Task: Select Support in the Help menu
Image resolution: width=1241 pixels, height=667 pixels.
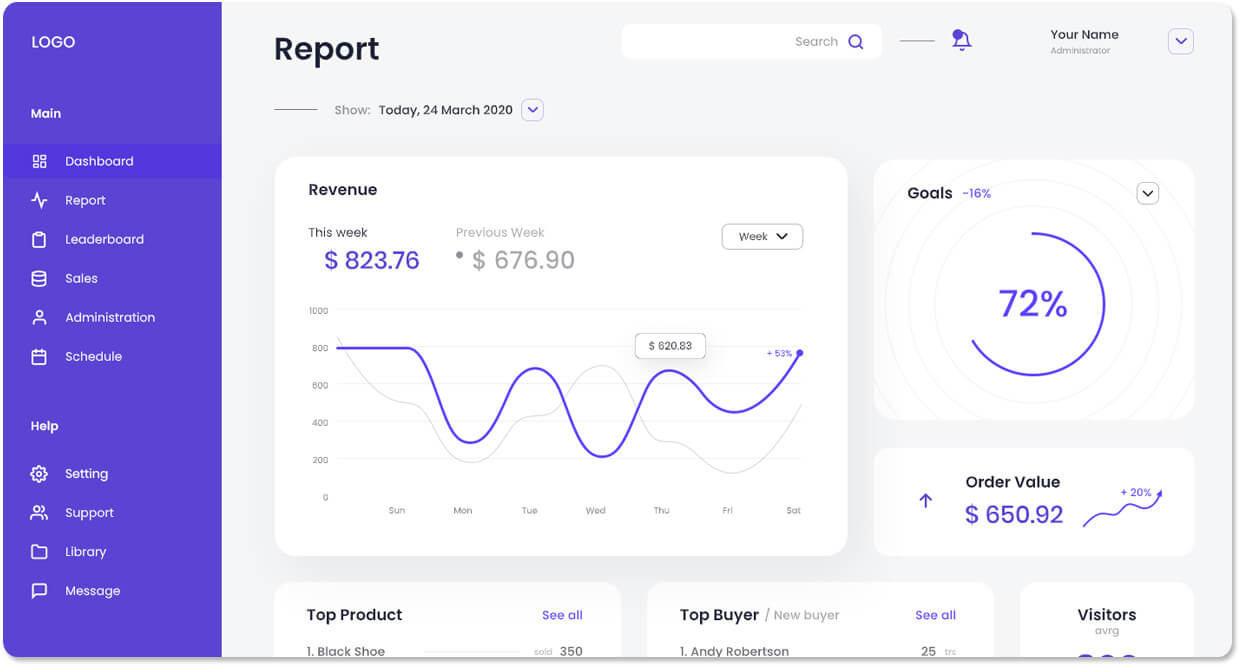Action: coord(89,513)
